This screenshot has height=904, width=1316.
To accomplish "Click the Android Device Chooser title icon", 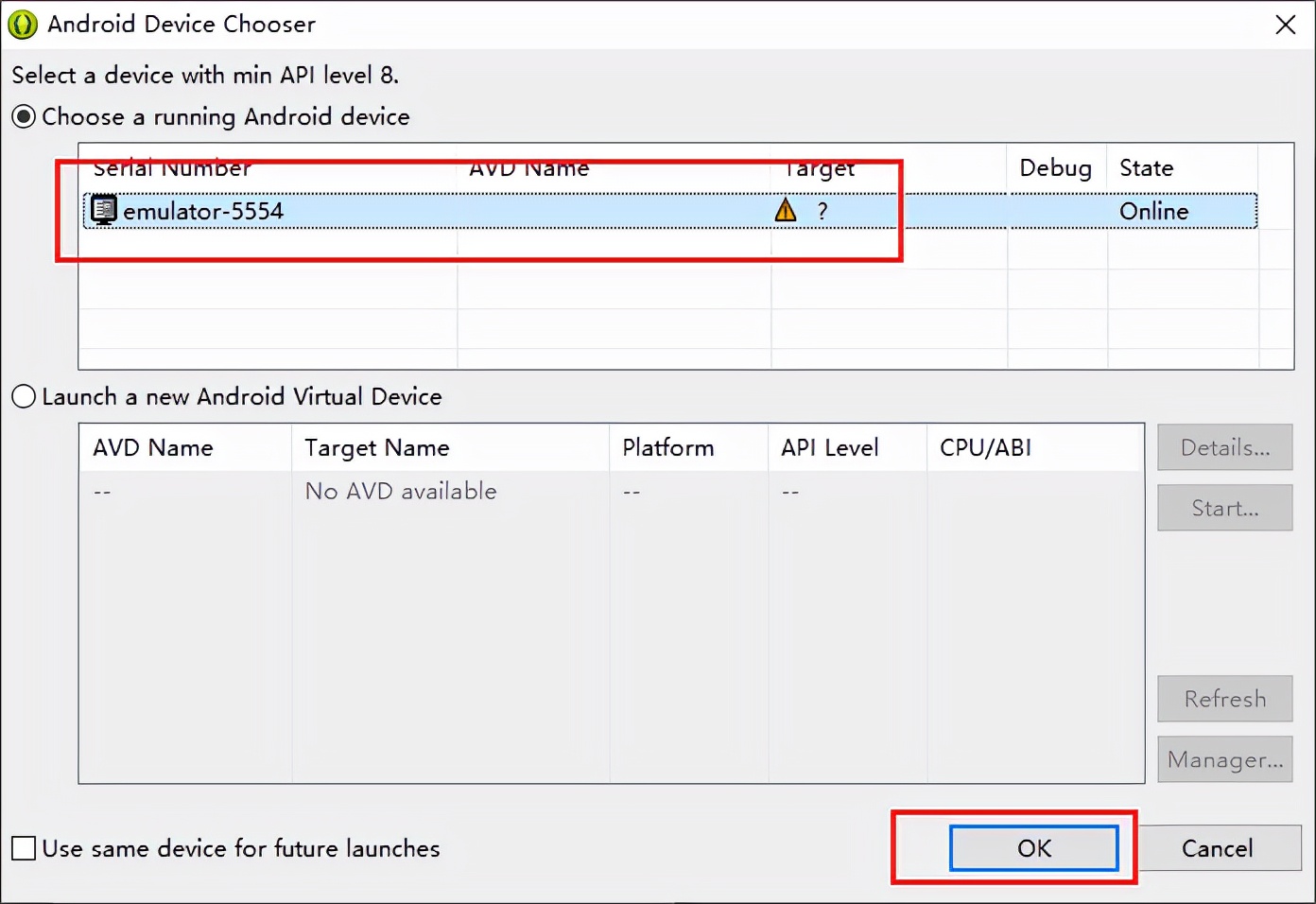I will pyautogui.click(x=23, y=25).
